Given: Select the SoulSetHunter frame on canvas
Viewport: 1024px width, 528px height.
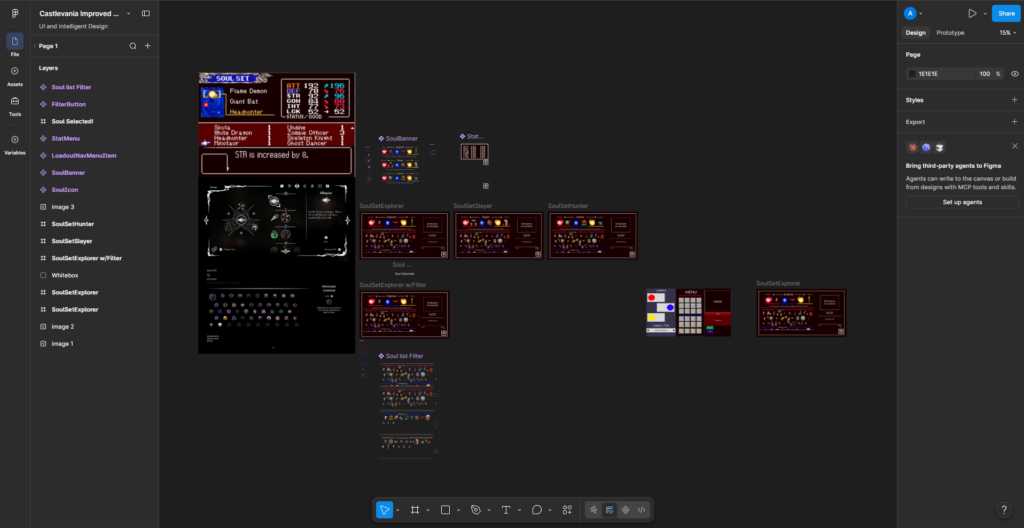Looking at the screenshot, I should pyautogui.click(x=592, y=235).
